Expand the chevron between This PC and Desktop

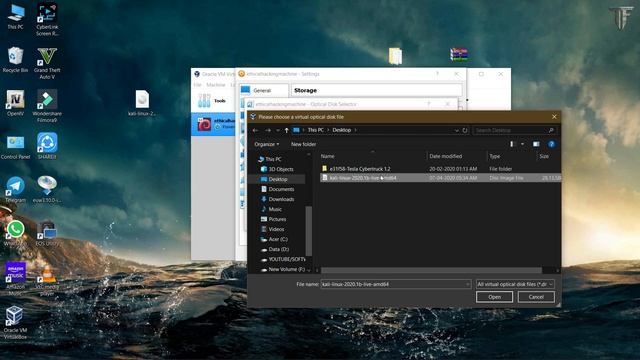(x=328, y=130)
